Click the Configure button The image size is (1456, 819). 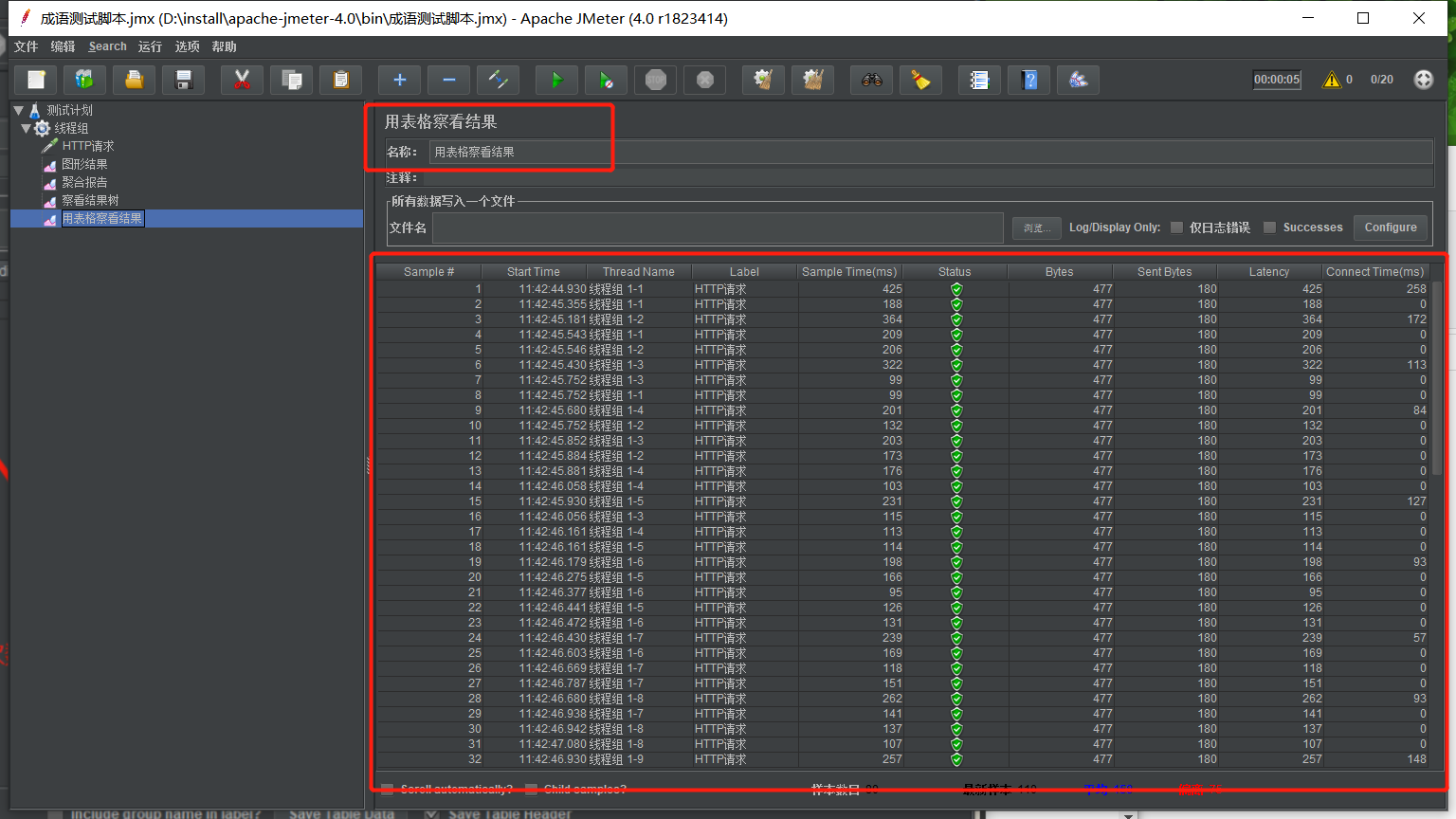pos(1391,227)
